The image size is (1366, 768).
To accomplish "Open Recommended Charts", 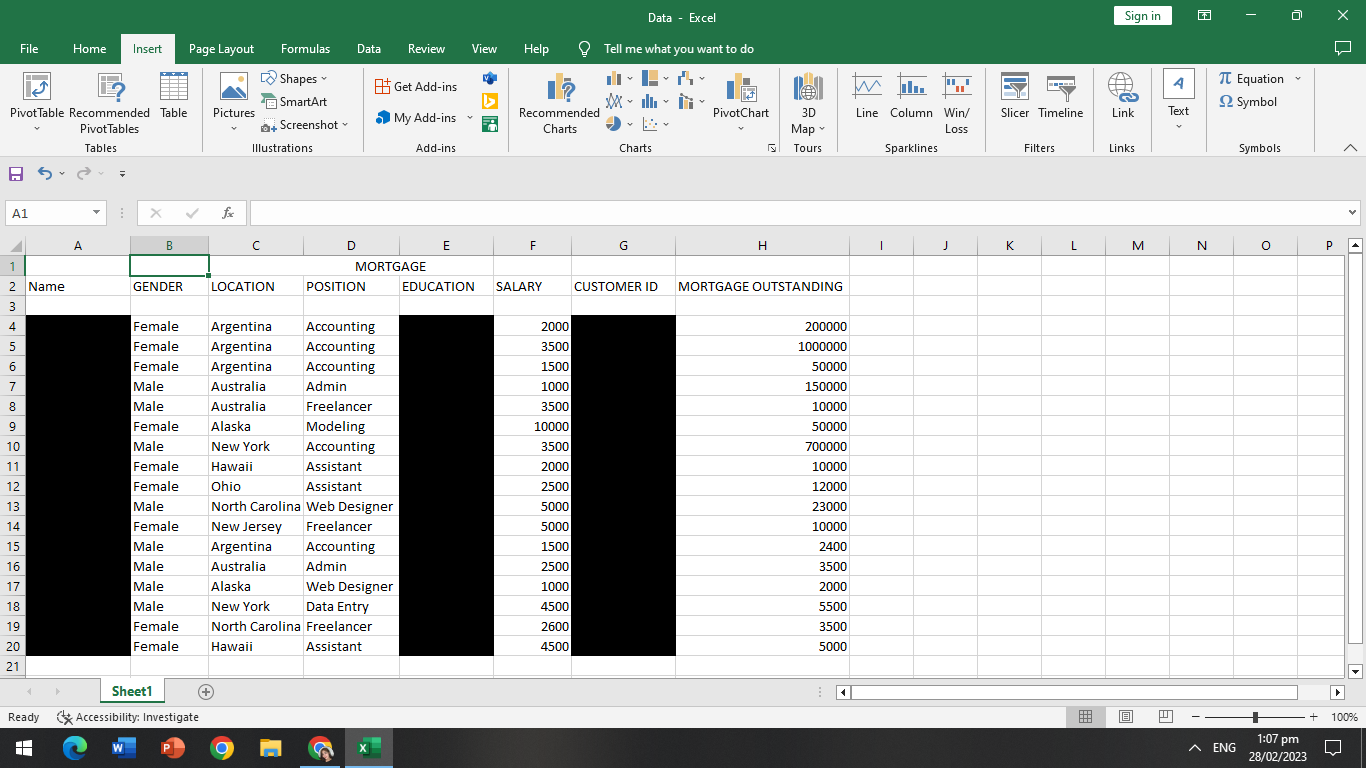I will 559,102.
